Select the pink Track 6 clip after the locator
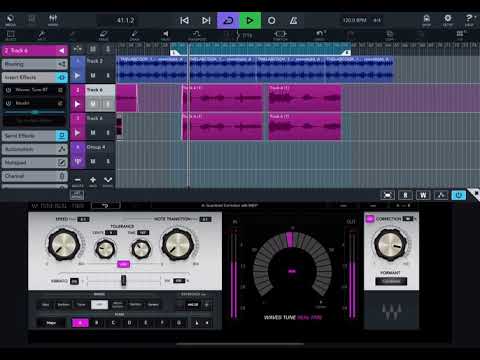The image size is (480, 360). tap(223, 98)
